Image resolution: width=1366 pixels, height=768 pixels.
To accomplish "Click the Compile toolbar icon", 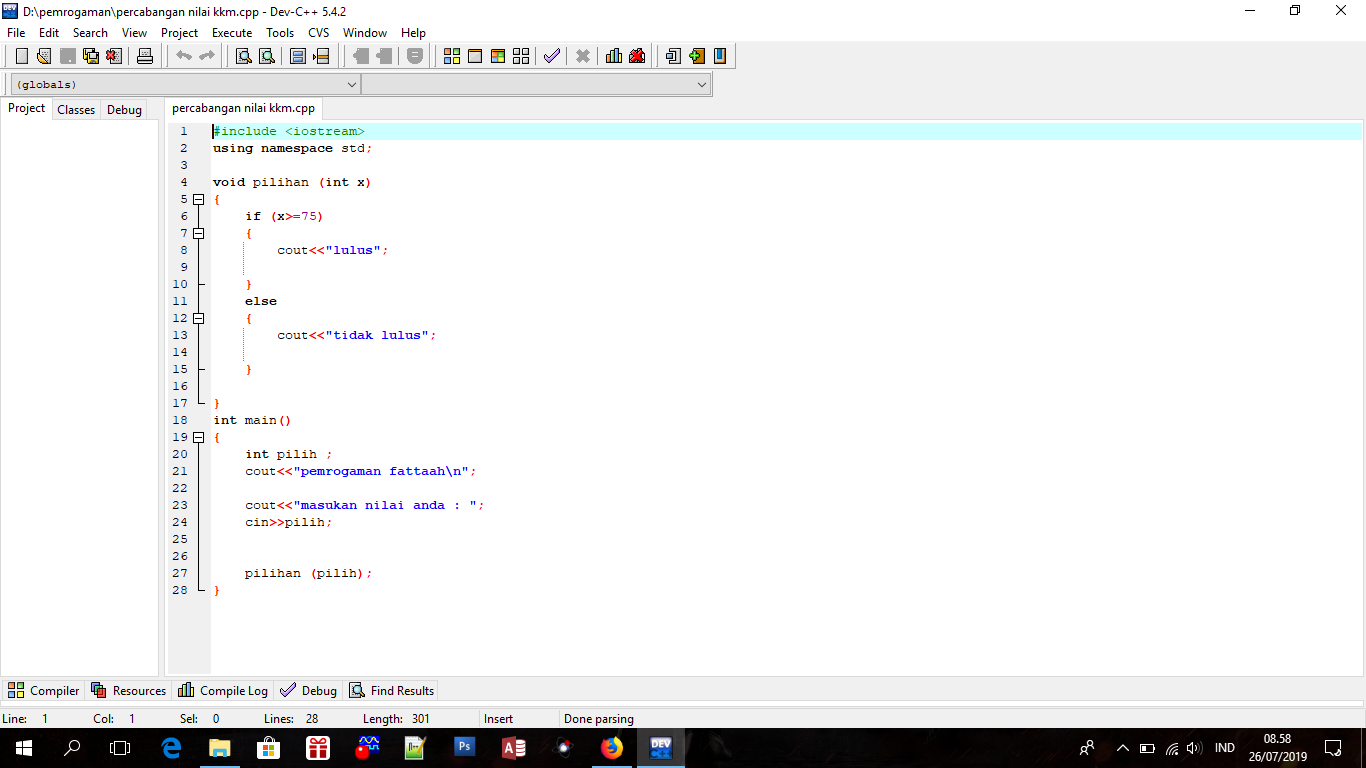I will point(451,56).
